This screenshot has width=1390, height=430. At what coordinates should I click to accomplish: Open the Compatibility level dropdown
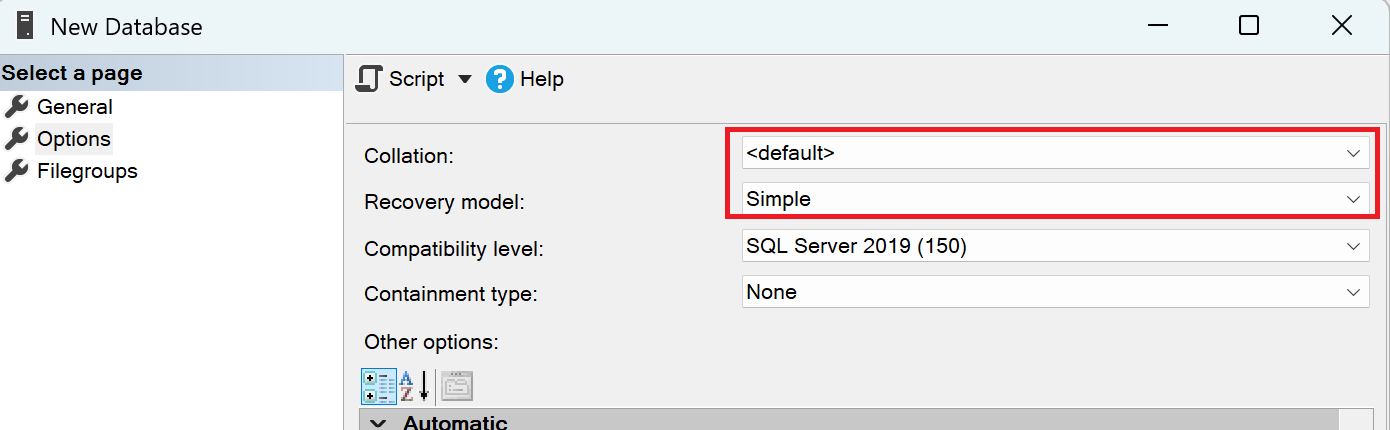(x=1353, y=245)
